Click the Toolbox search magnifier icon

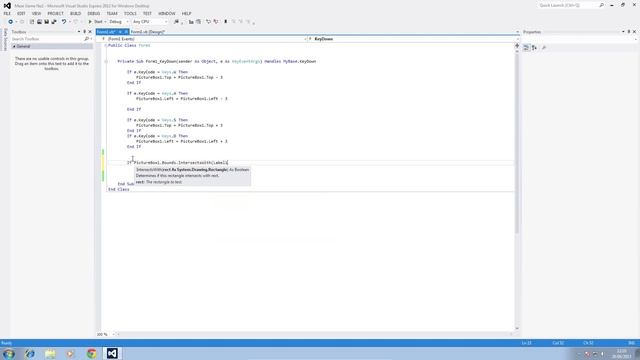coord(87,39)
